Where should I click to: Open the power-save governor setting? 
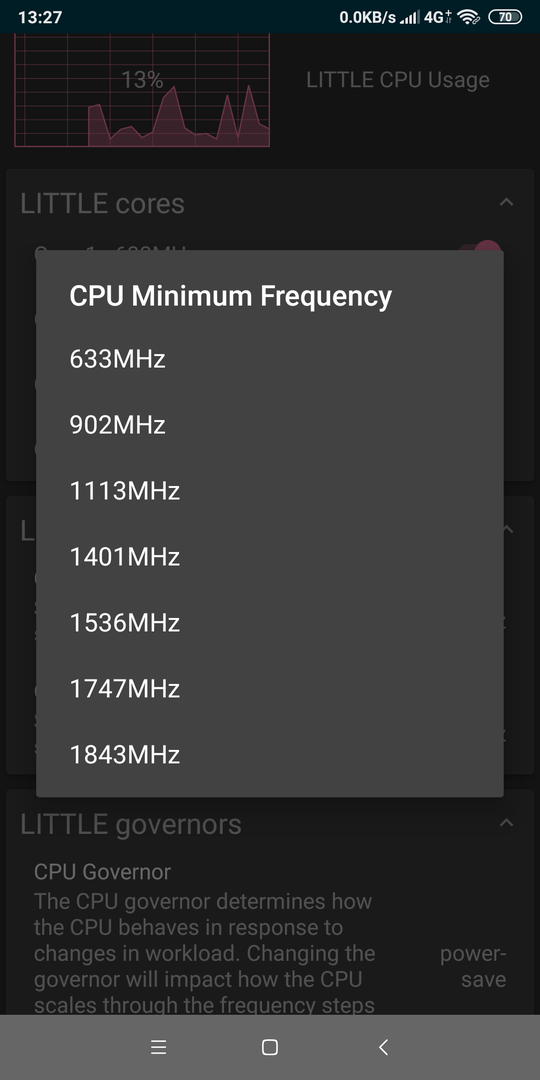tap(473, 967)
